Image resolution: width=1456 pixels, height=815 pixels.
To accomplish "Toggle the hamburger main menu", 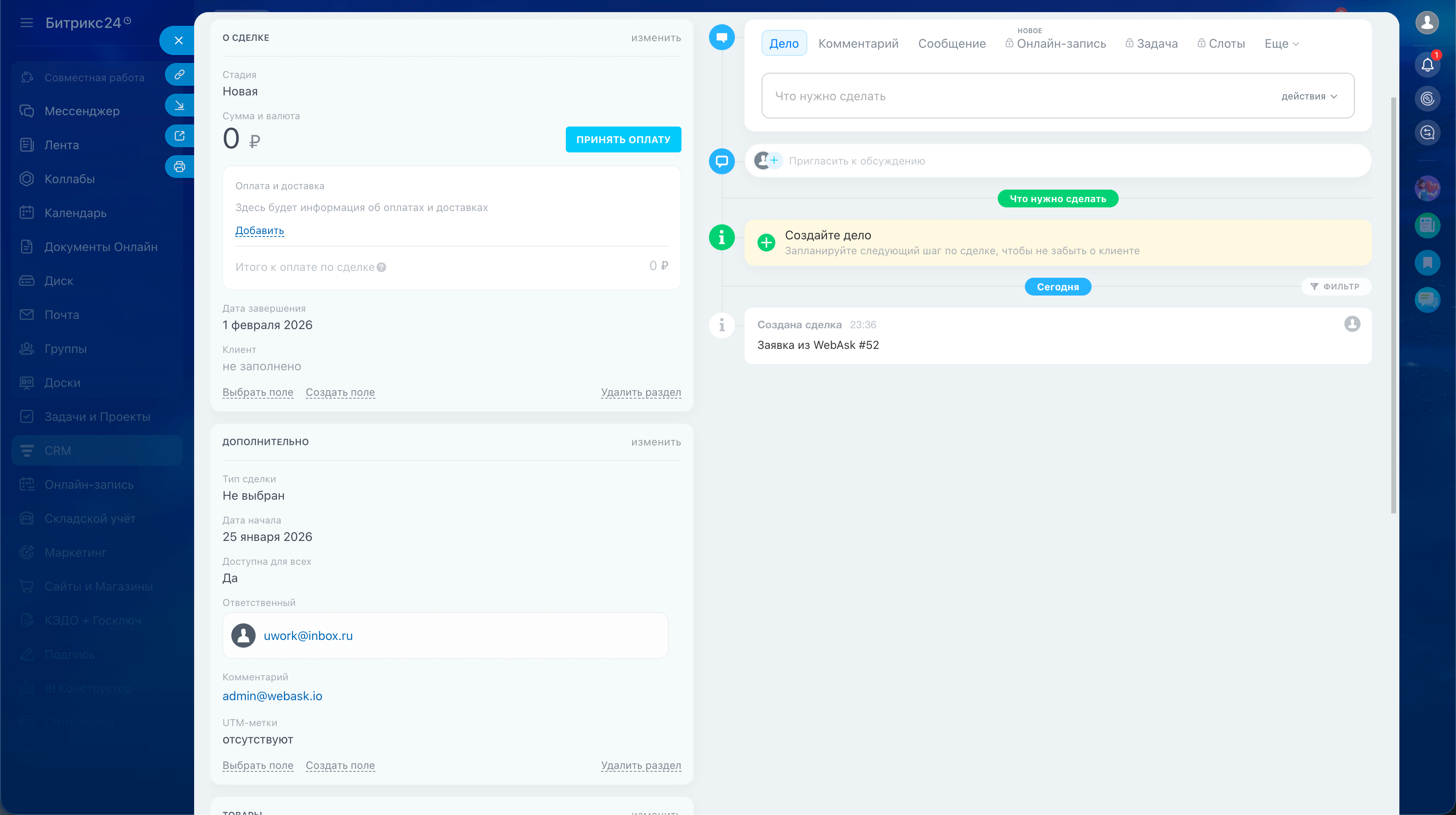I will tap(27, 23).
